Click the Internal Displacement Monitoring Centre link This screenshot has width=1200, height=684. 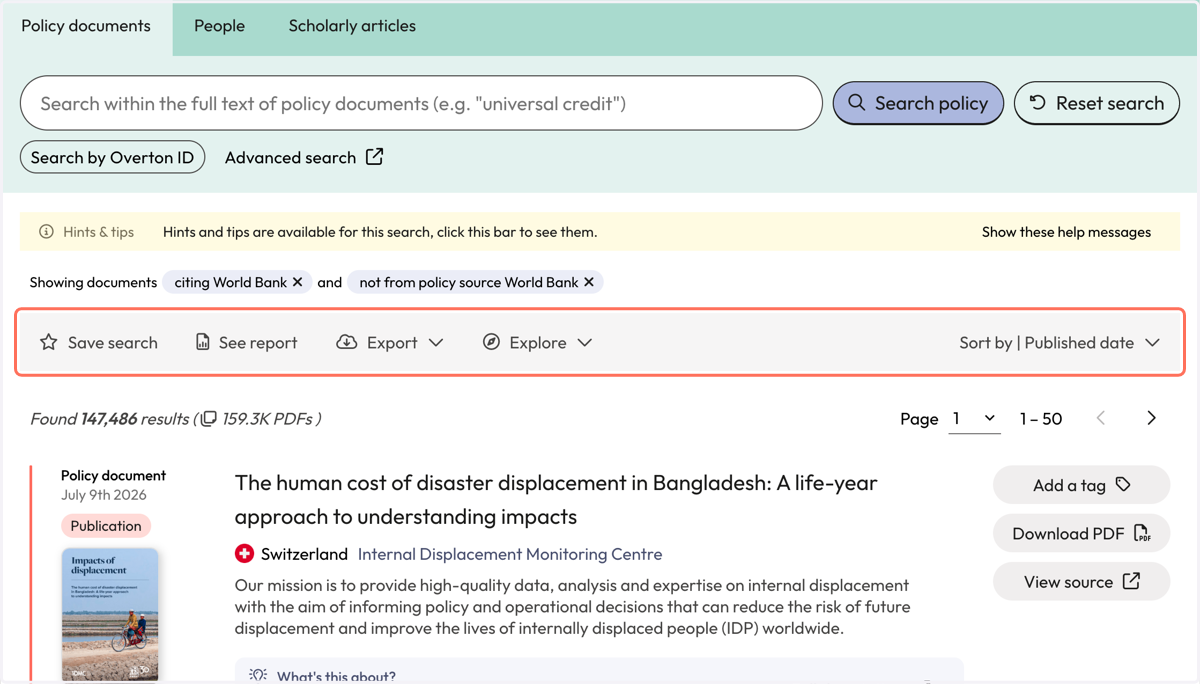(510, 554)
